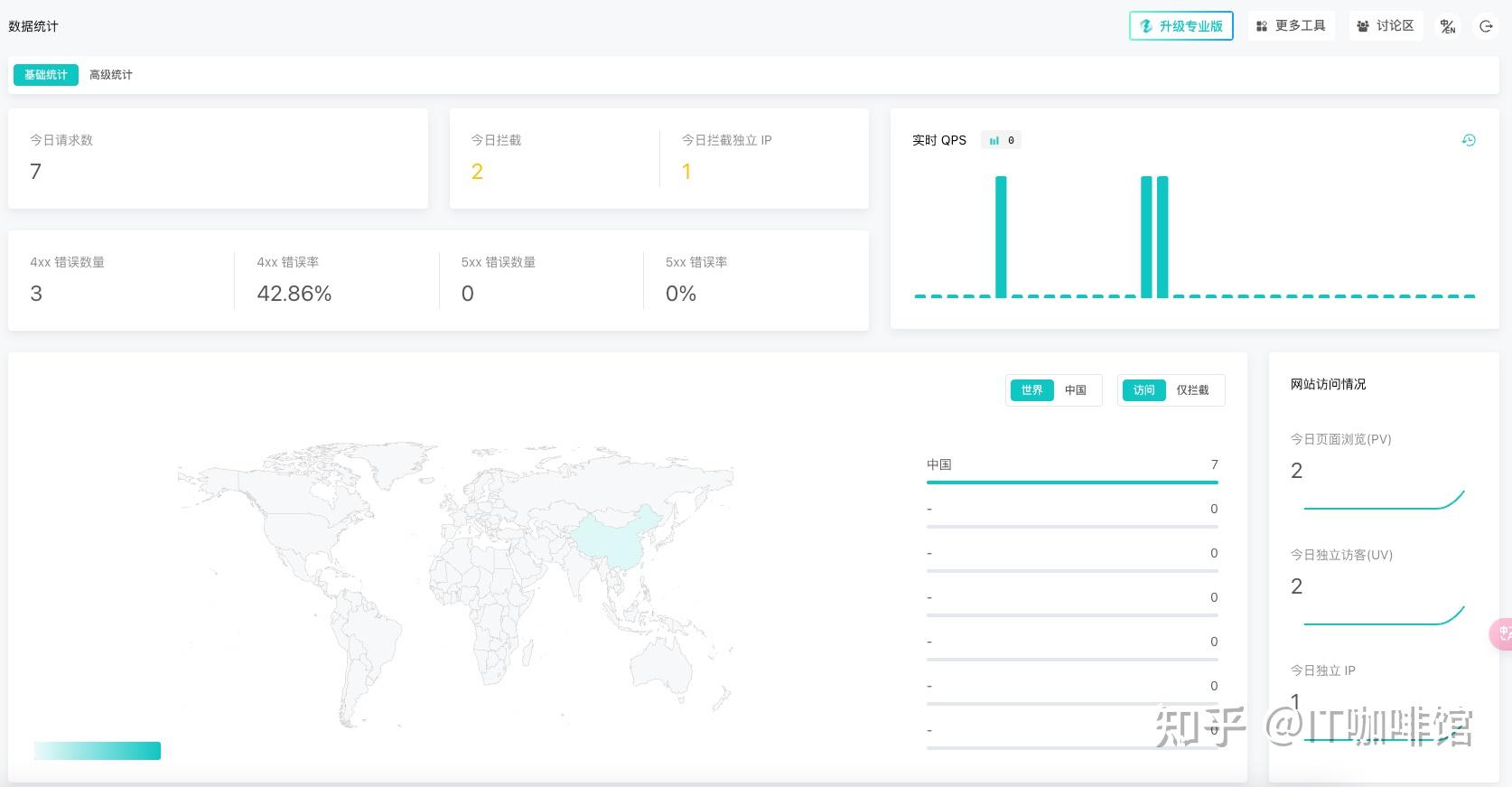Image resolution: width=1512 pixels, height=787 pixels.
Task: Toggle map view to 世界
Action: 1031,390
